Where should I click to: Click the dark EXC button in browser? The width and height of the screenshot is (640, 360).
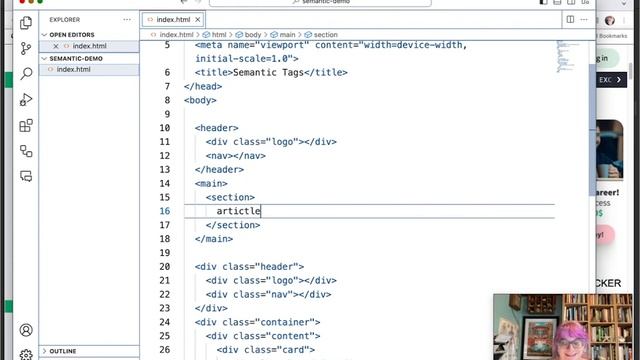coord(611,80)
